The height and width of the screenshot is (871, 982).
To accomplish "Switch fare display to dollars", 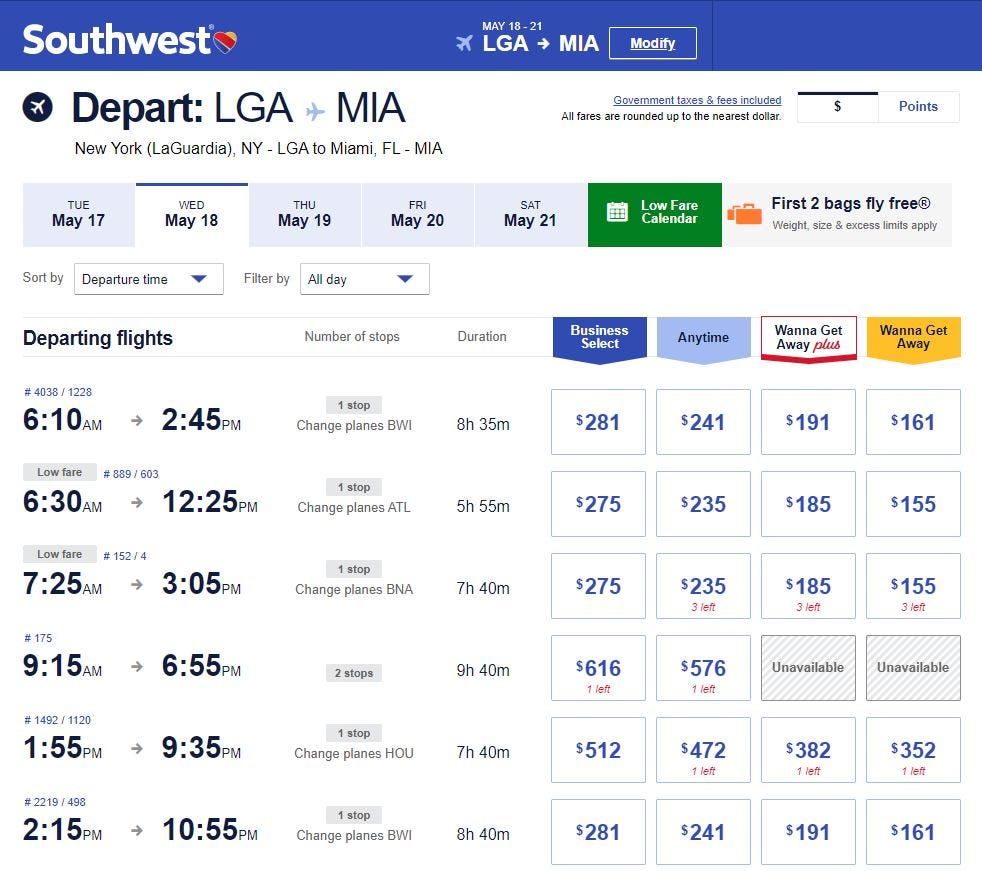I will tap(837, 107).
